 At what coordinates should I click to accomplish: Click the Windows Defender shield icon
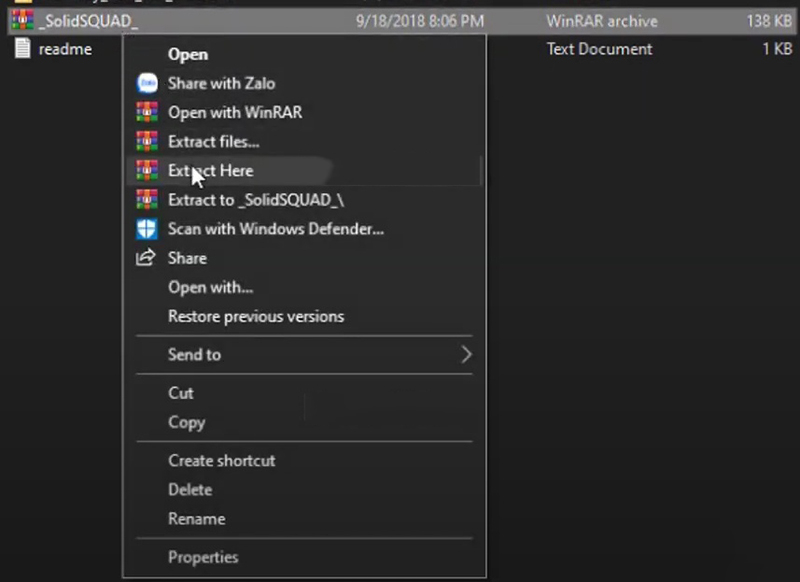click(147, 229)
